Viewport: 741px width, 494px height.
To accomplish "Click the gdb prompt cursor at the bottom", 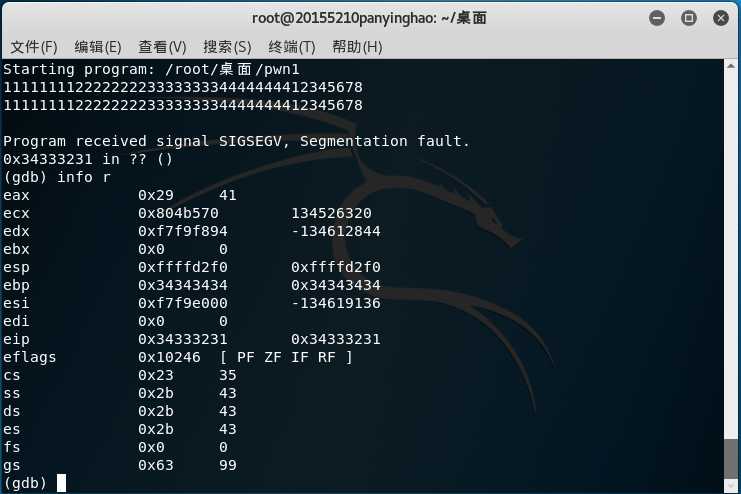I will click(61, 483).
